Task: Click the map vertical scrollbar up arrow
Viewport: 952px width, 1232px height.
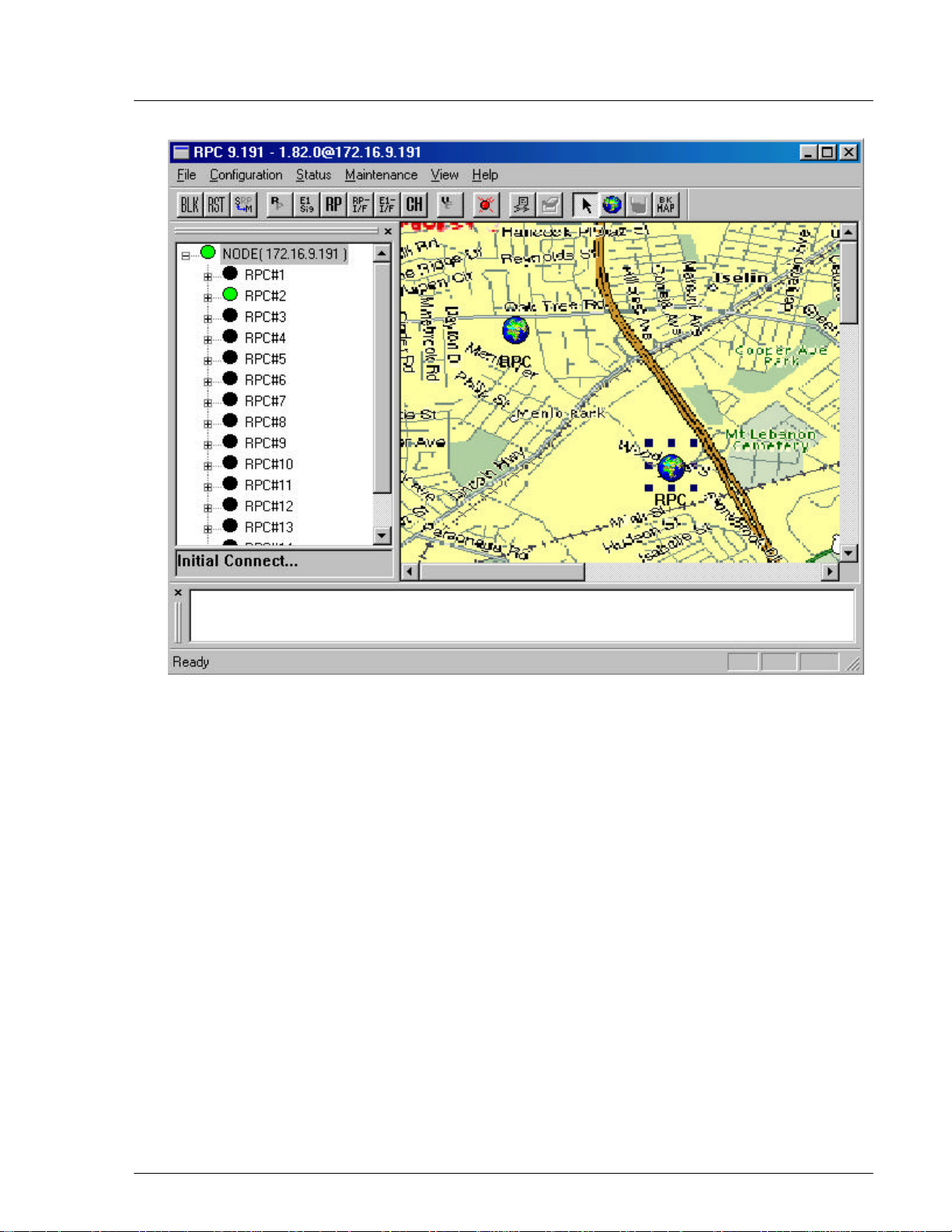Action: coord(849,232)
